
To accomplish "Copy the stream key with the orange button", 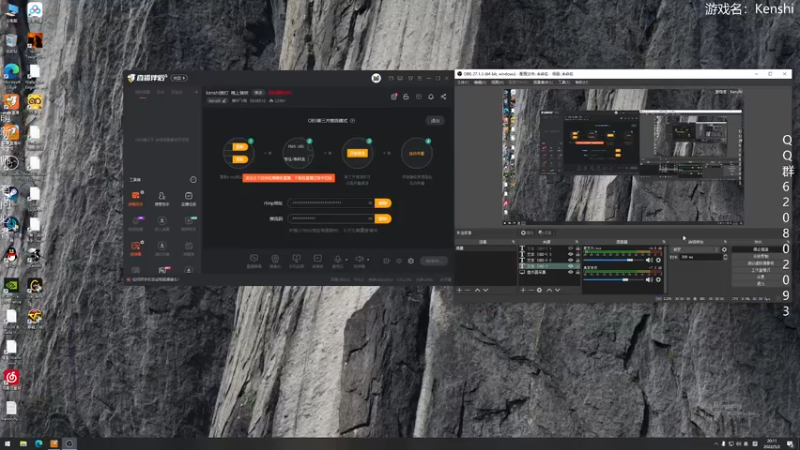I will click(x=383, y=218).
